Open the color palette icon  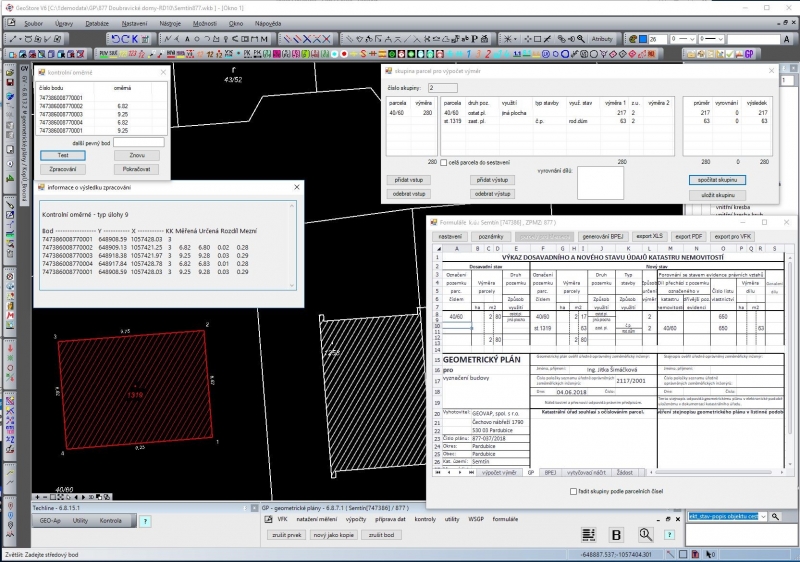632,39
